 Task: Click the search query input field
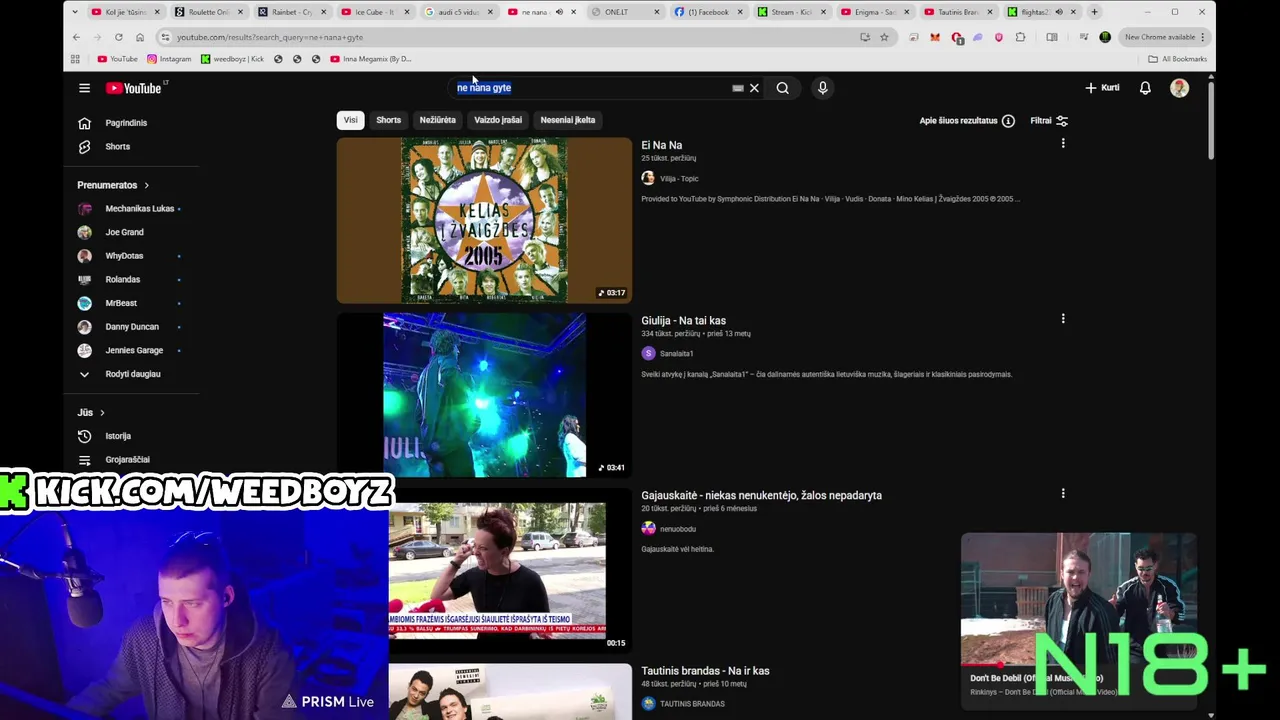590,88
